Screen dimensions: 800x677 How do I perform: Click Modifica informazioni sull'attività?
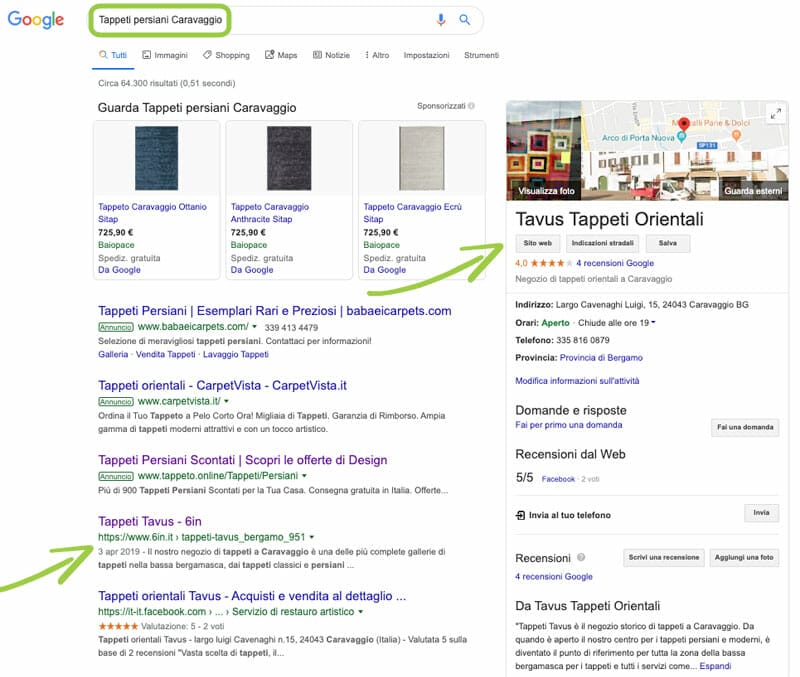(x=577, y=381)
